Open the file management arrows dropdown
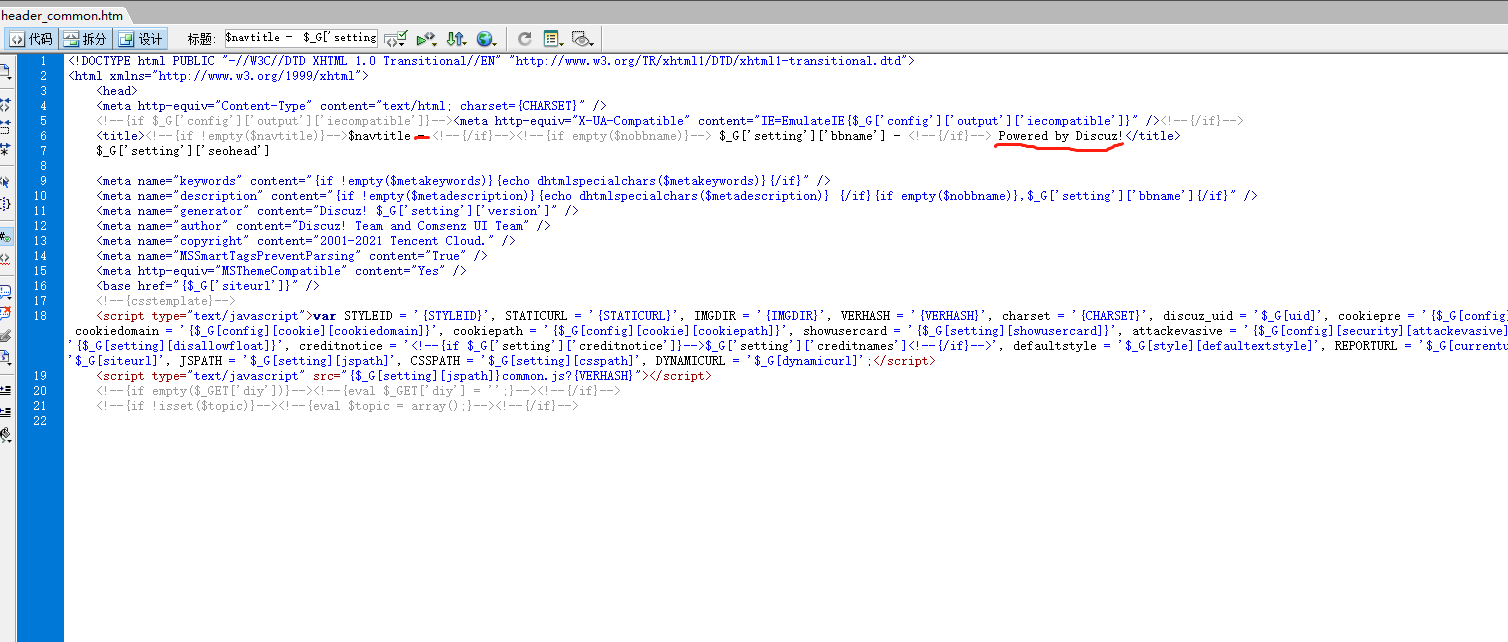 point(456,39)
